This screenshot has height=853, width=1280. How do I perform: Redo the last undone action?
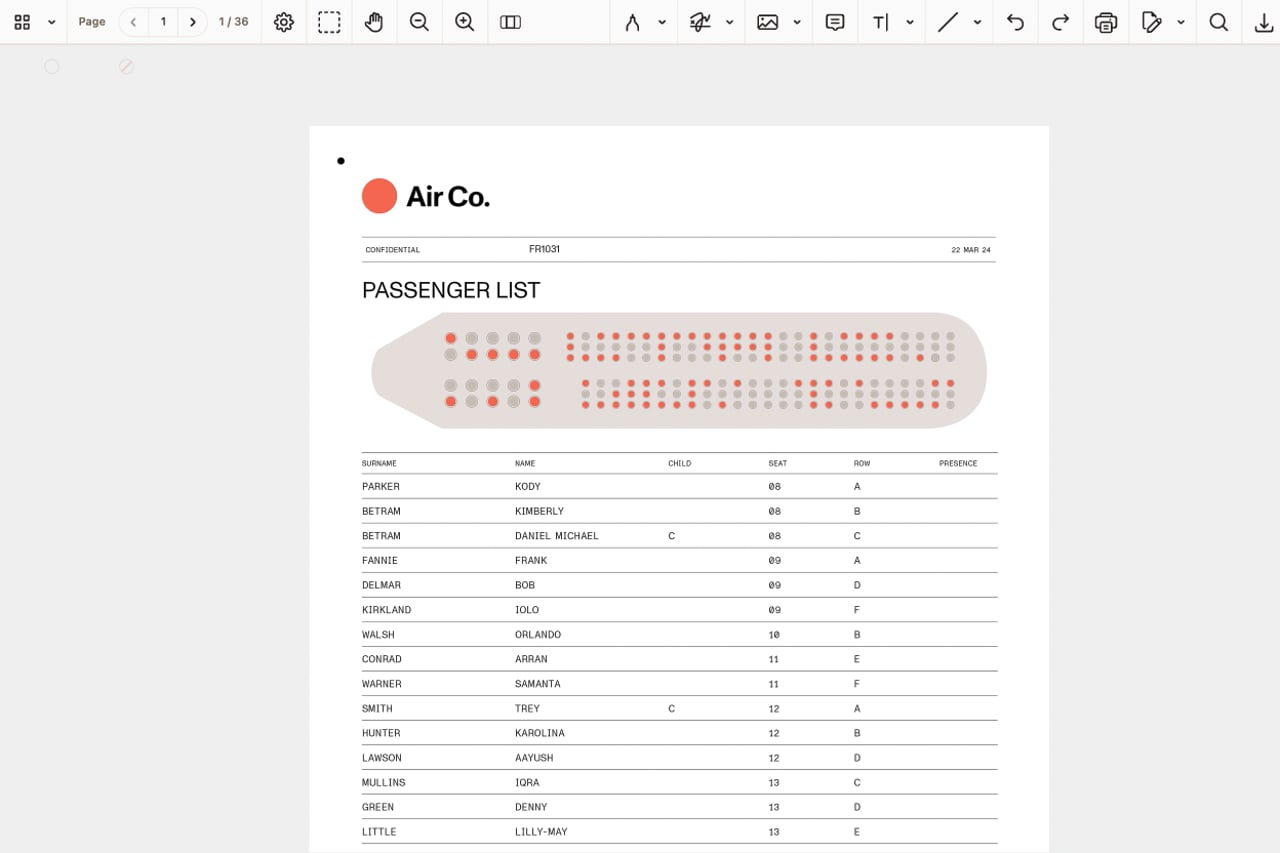(x=1060, y=22)
